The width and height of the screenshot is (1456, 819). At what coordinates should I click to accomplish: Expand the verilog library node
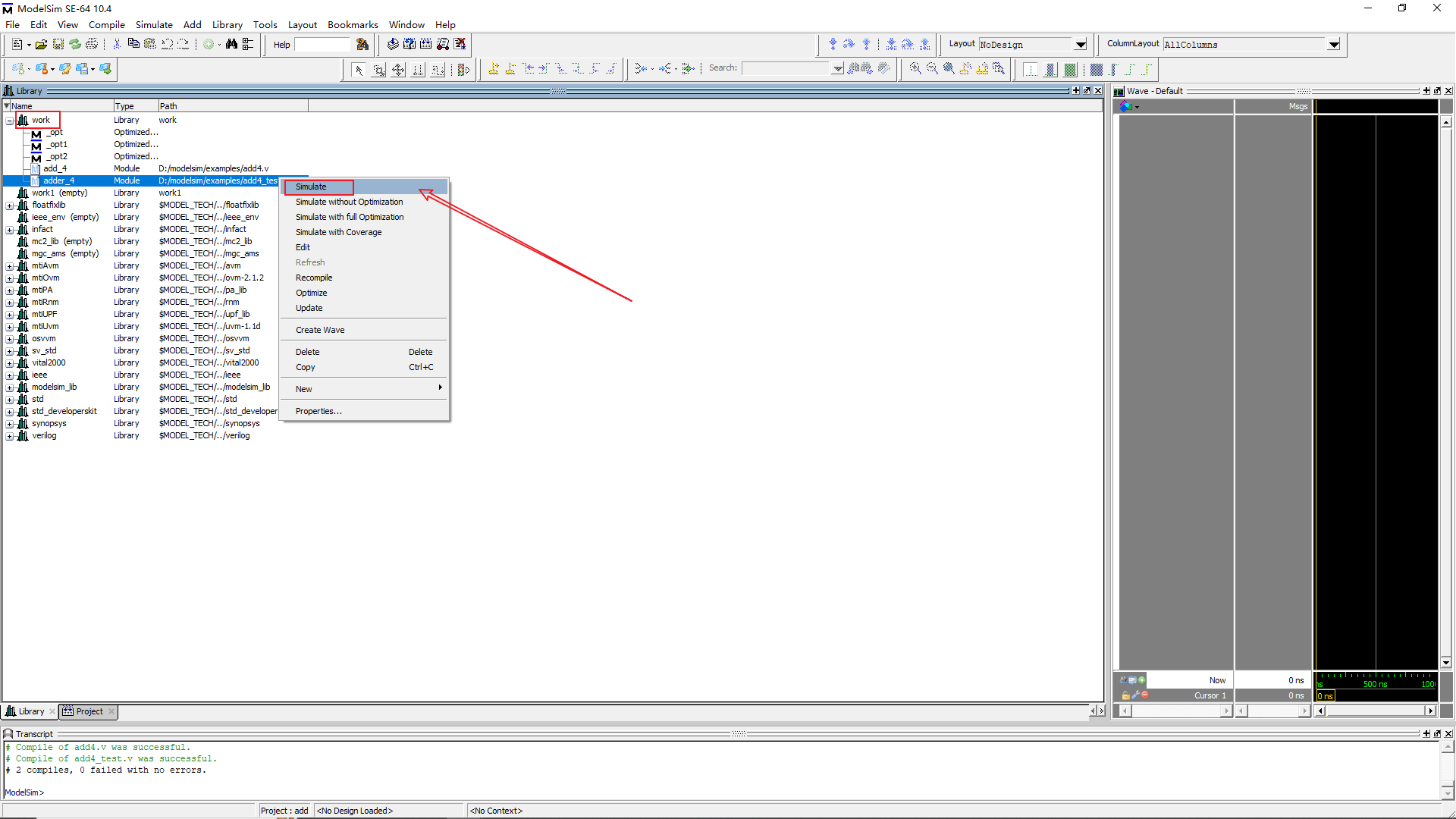pos(9,436)
